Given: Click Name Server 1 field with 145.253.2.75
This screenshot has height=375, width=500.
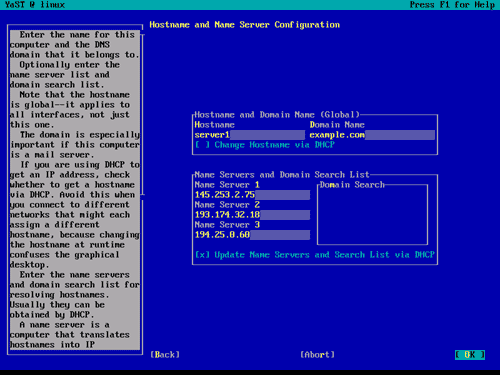Looking at the screenshot, I should [252, 195].
